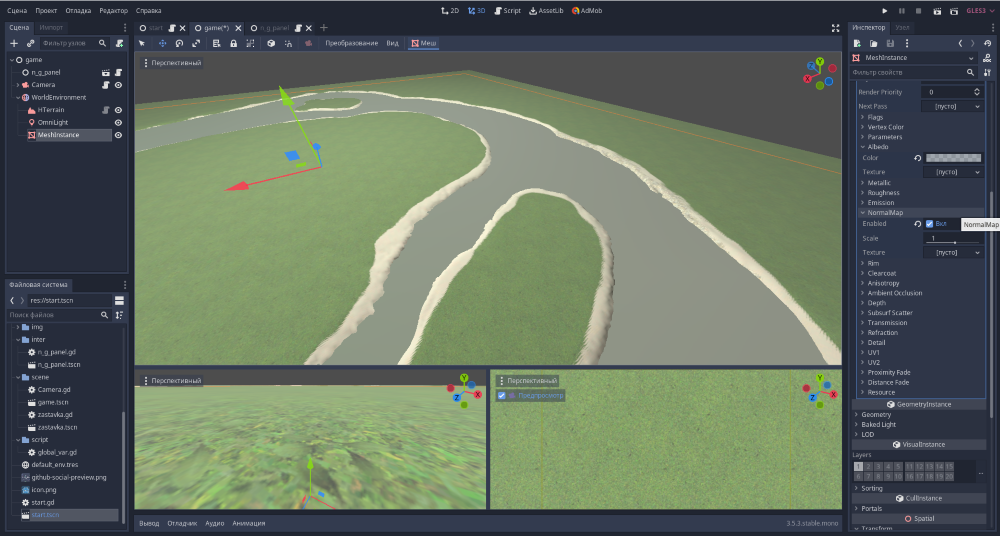Click the lock selected object icon
1000x536 pixels.
(x=233, y=44)
